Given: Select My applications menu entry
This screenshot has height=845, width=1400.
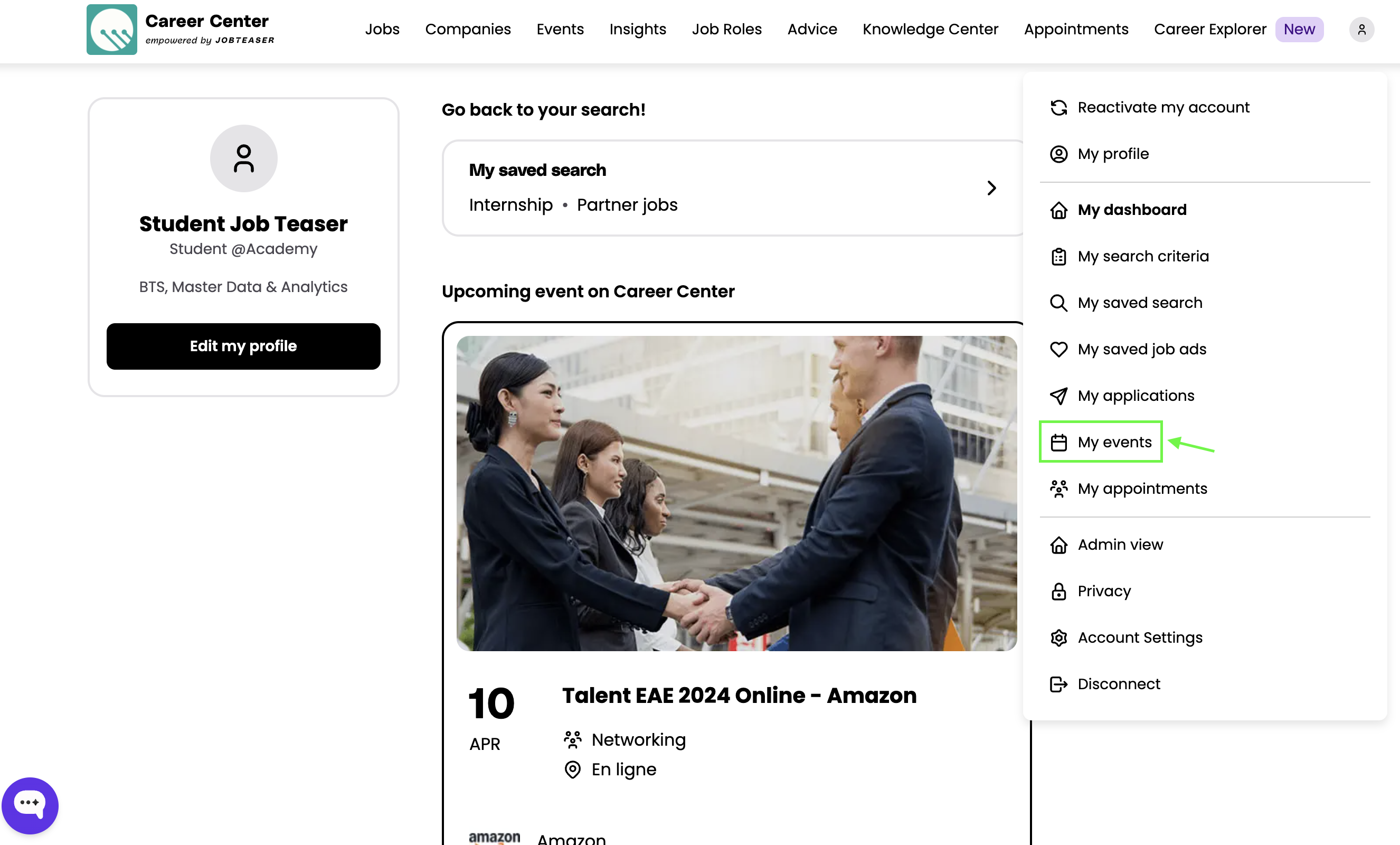Looking at the screenshot, I should (1205, 396).
